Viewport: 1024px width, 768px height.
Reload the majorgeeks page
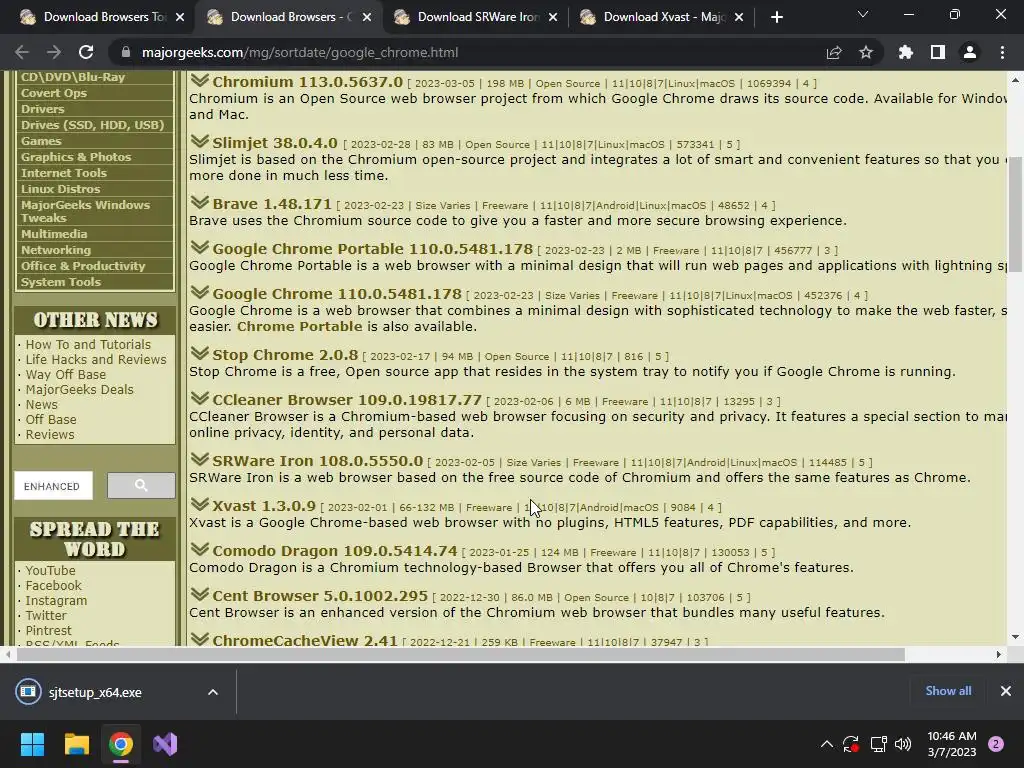(x=86, y=52)
